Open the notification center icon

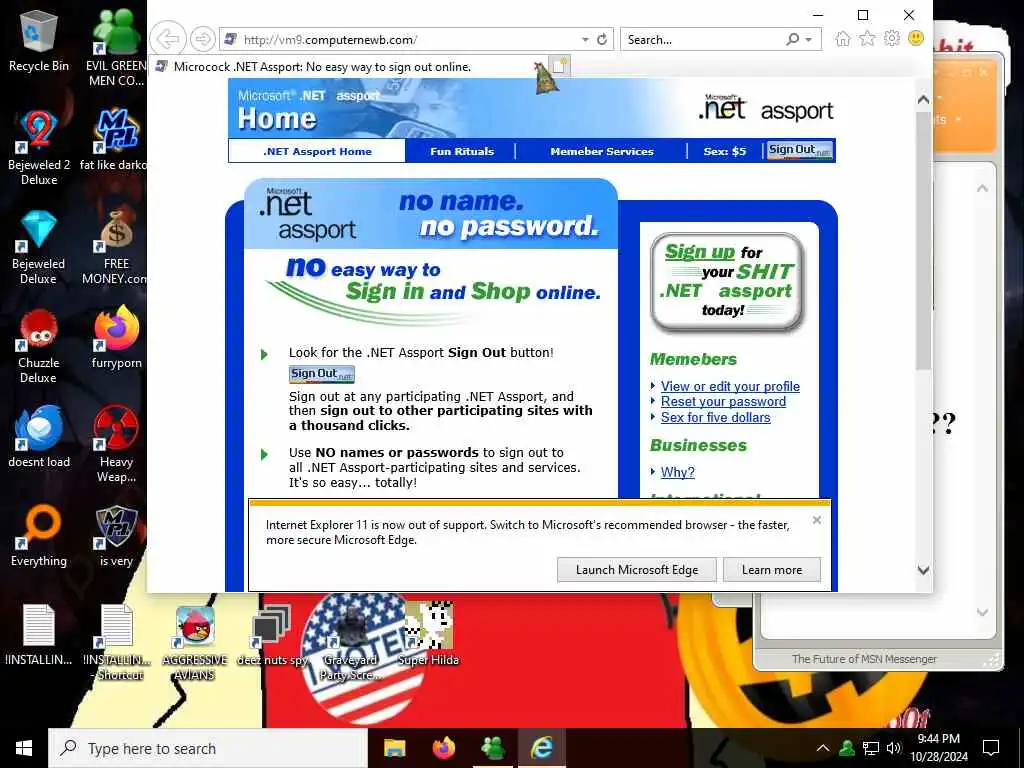[991, 748]
